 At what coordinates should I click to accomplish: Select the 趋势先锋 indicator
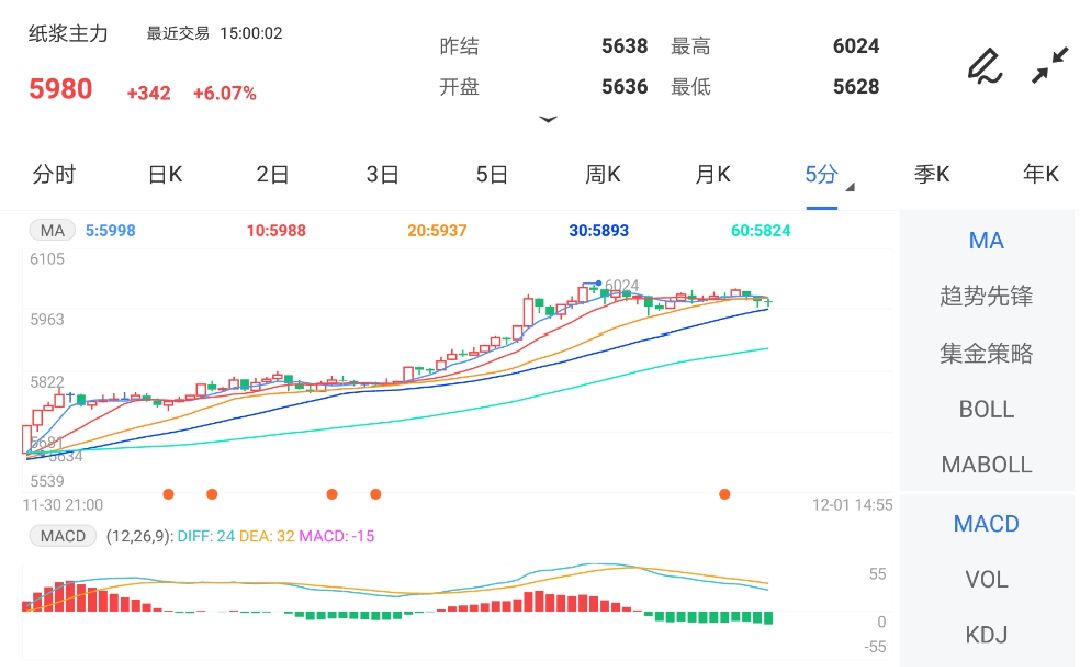point(985,296)
